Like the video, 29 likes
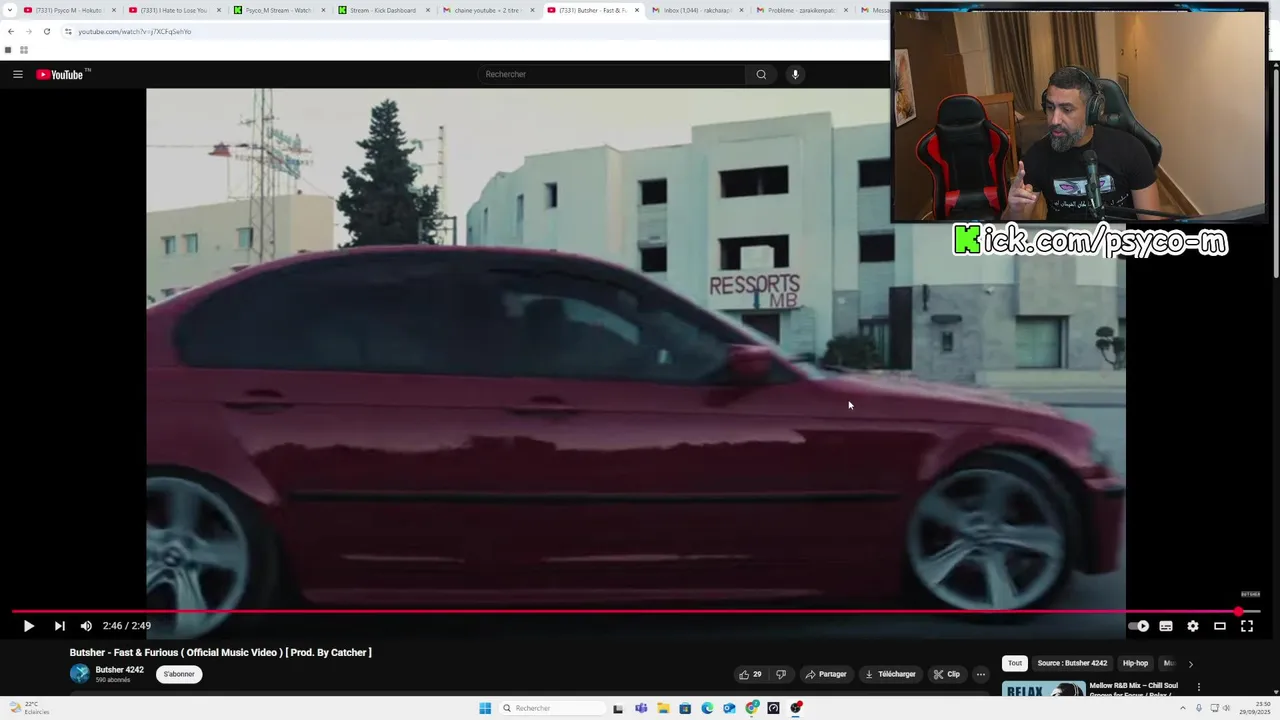This screenshot has width=1280, height=720. (x=750, y=674)
